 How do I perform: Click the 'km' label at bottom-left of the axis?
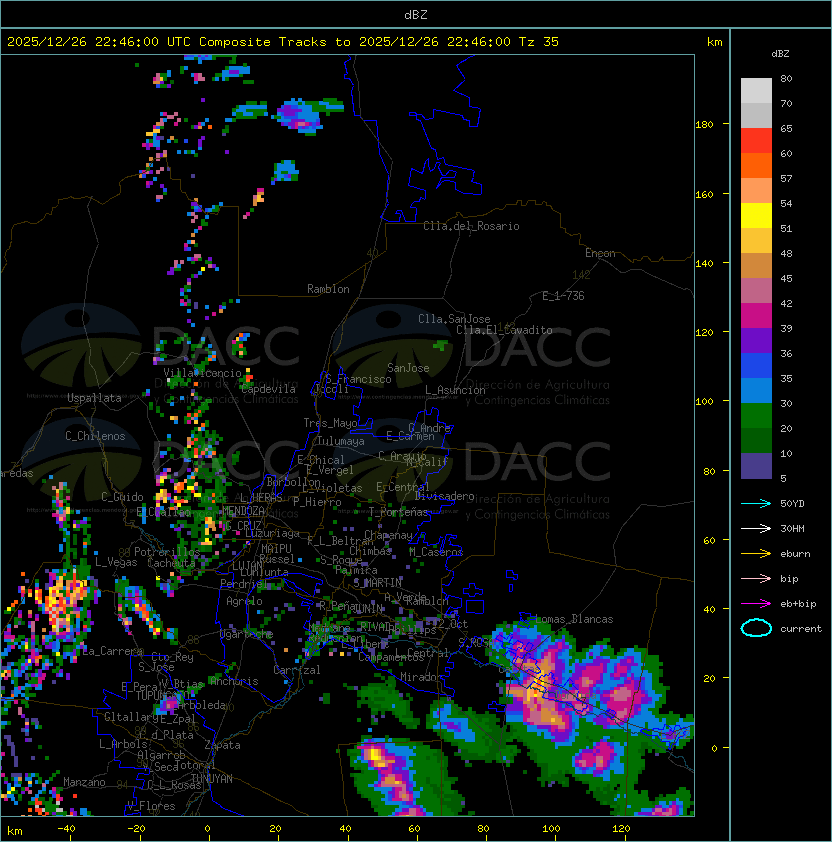(x=15, y=831)
